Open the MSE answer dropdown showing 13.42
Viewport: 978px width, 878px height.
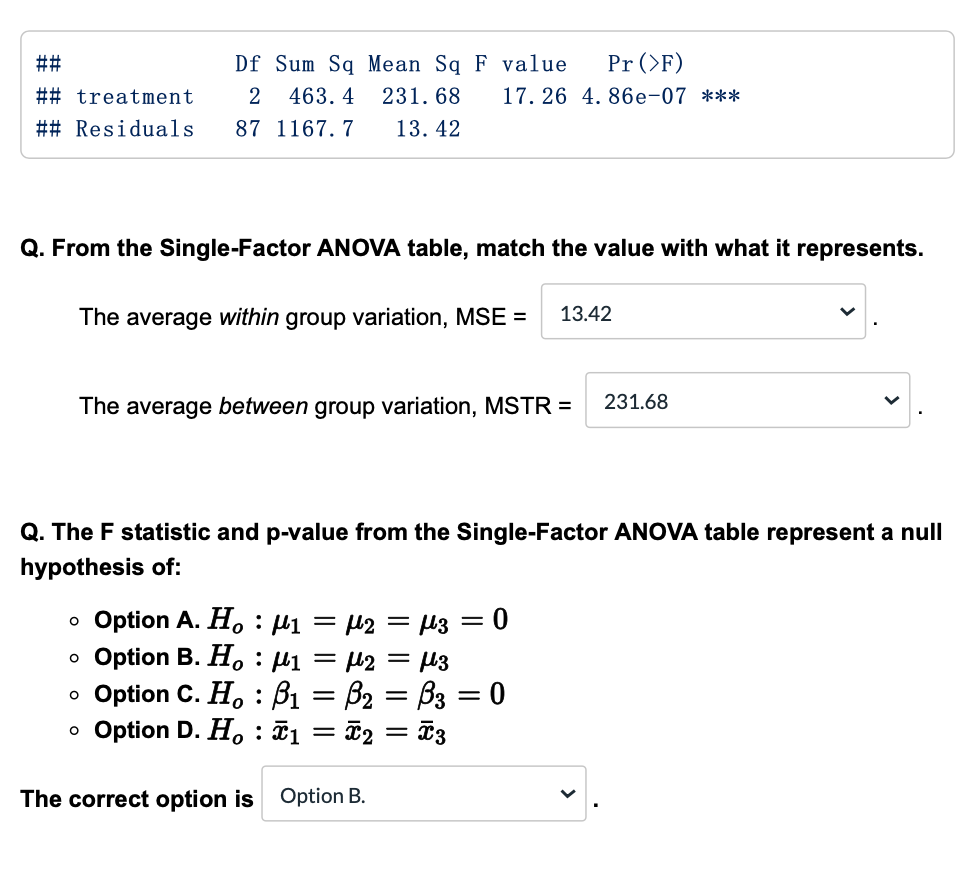[x=703, y=313]
